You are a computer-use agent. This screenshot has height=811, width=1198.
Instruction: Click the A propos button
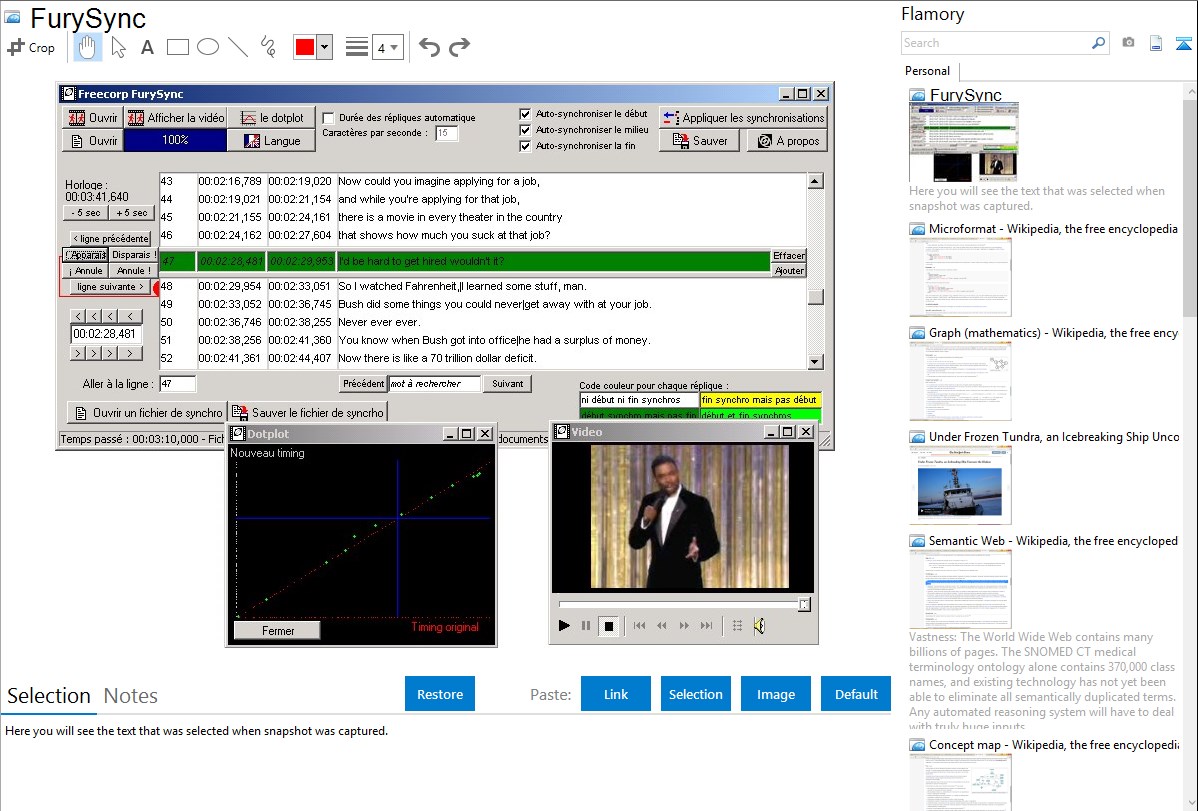pos(788,141)
